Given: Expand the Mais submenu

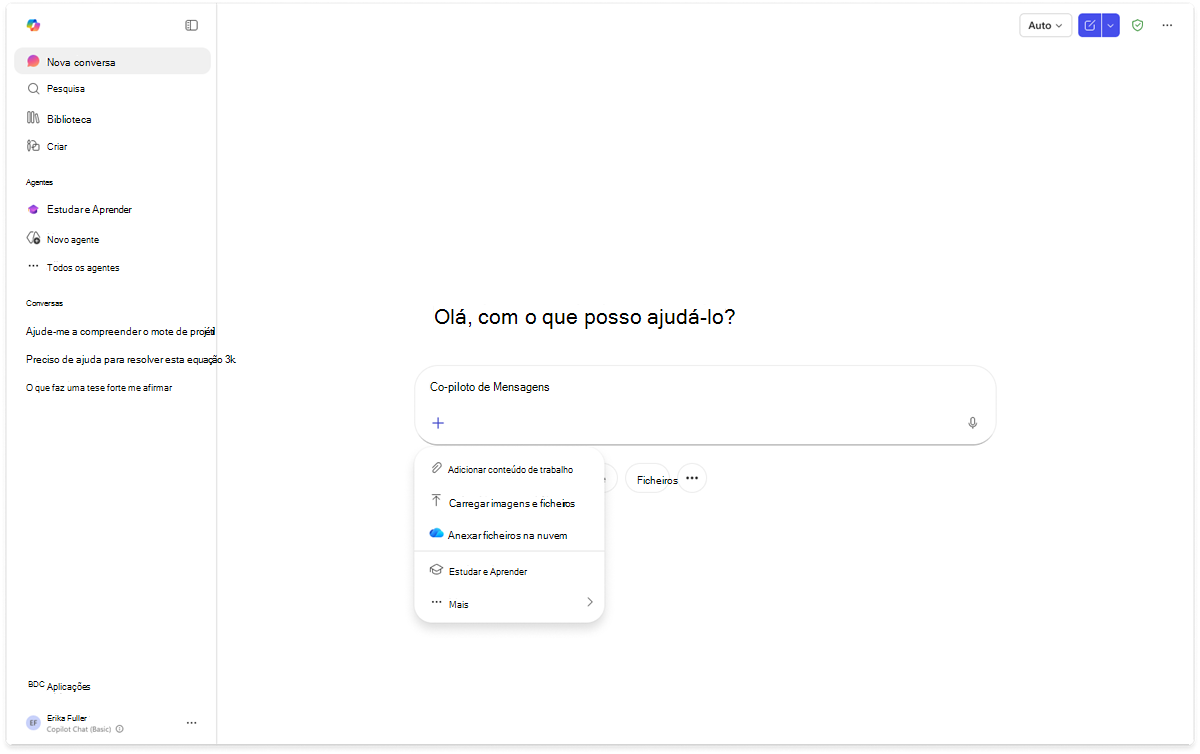Looking at the screenshot, I should click(x=509, y=603).
